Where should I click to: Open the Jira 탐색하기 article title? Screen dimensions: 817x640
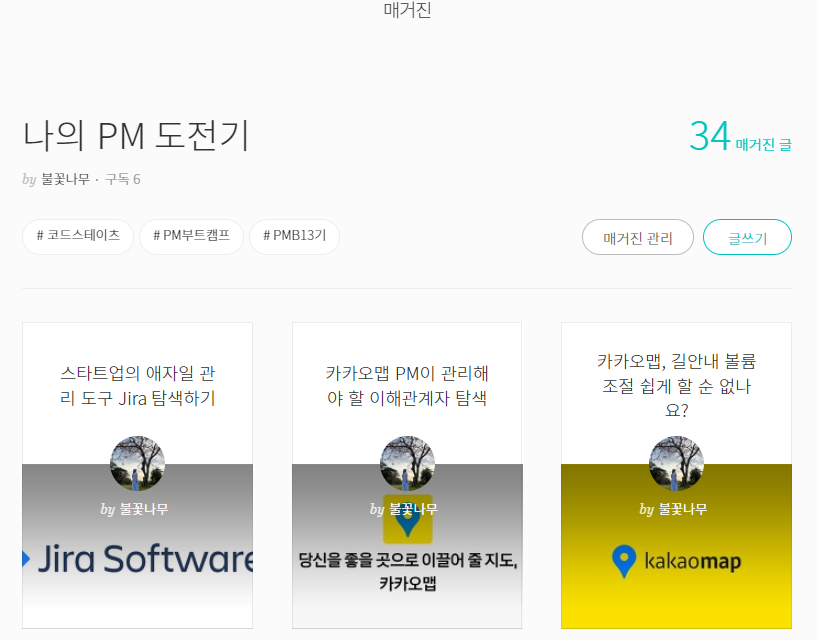point(138,386)
